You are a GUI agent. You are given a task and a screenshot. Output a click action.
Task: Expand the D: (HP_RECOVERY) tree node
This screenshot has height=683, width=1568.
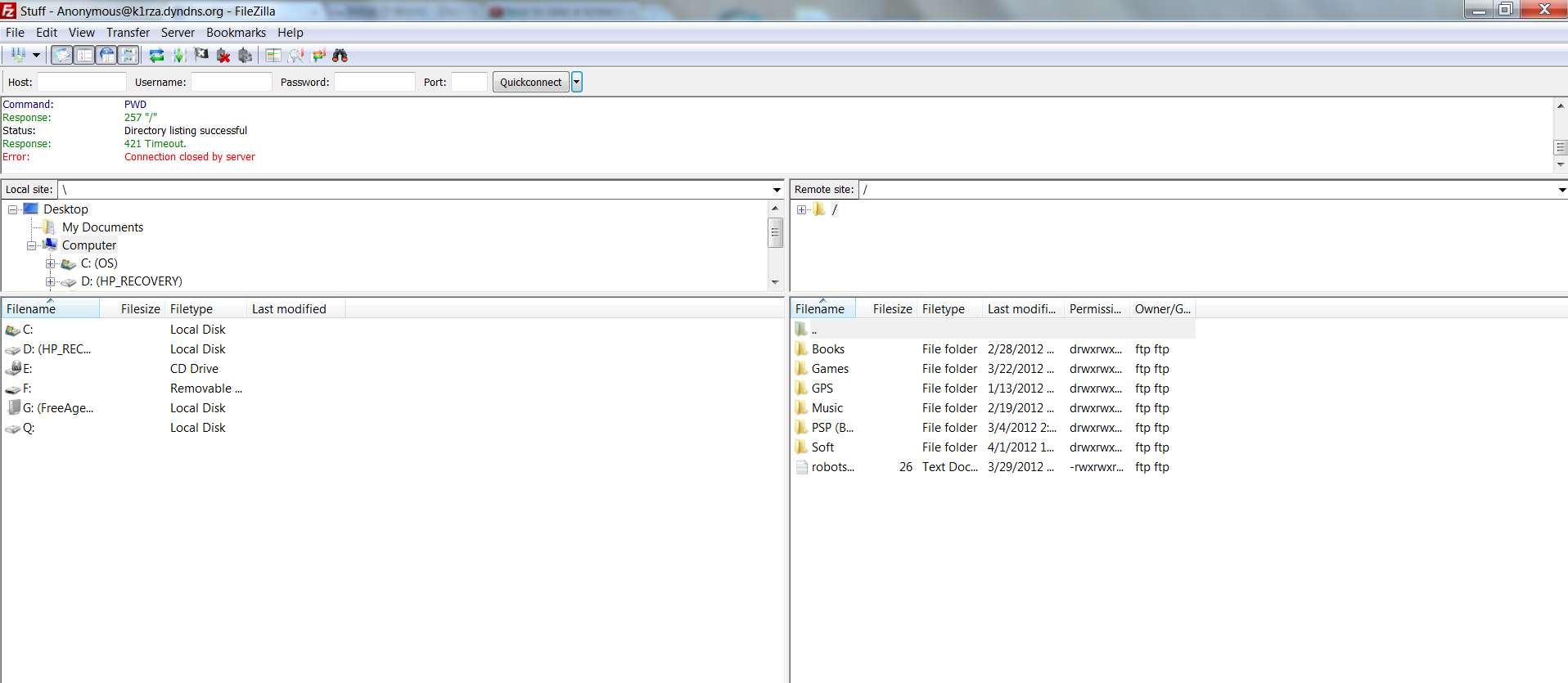click(51, 281)
